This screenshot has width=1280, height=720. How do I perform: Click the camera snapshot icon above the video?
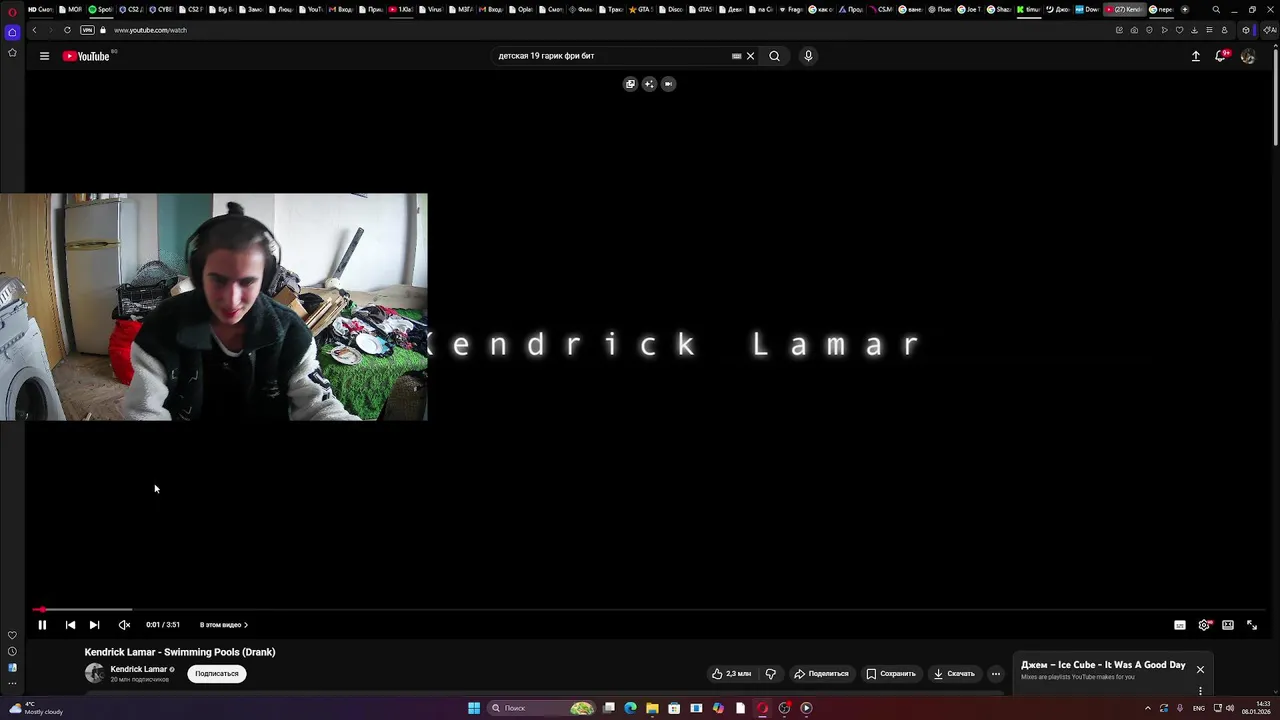tap(668, 84)
